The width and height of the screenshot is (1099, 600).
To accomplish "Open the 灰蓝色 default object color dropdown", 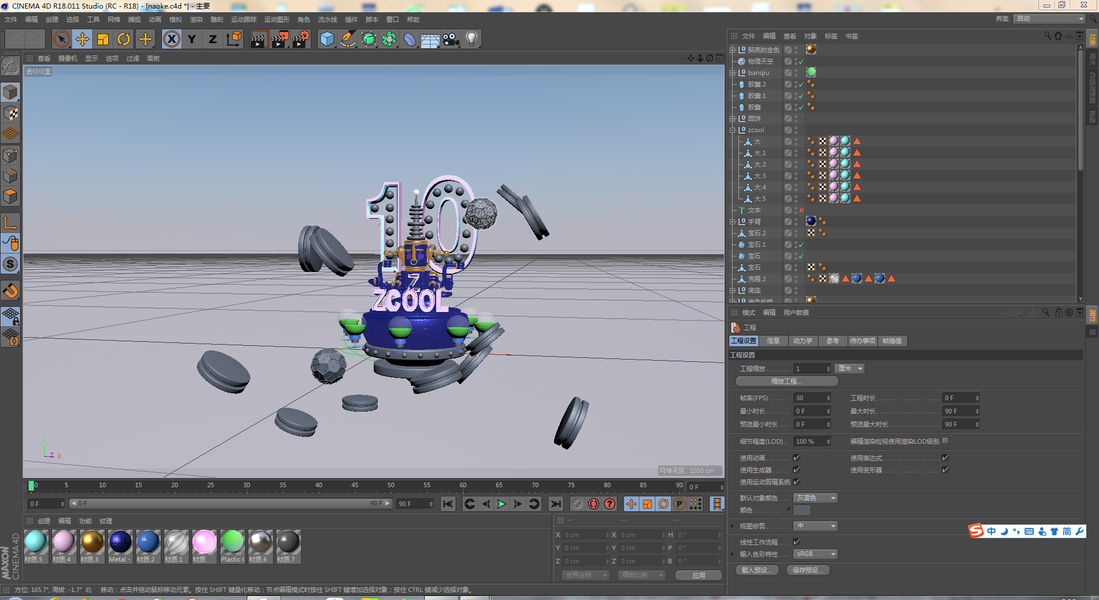I will 815,498.
